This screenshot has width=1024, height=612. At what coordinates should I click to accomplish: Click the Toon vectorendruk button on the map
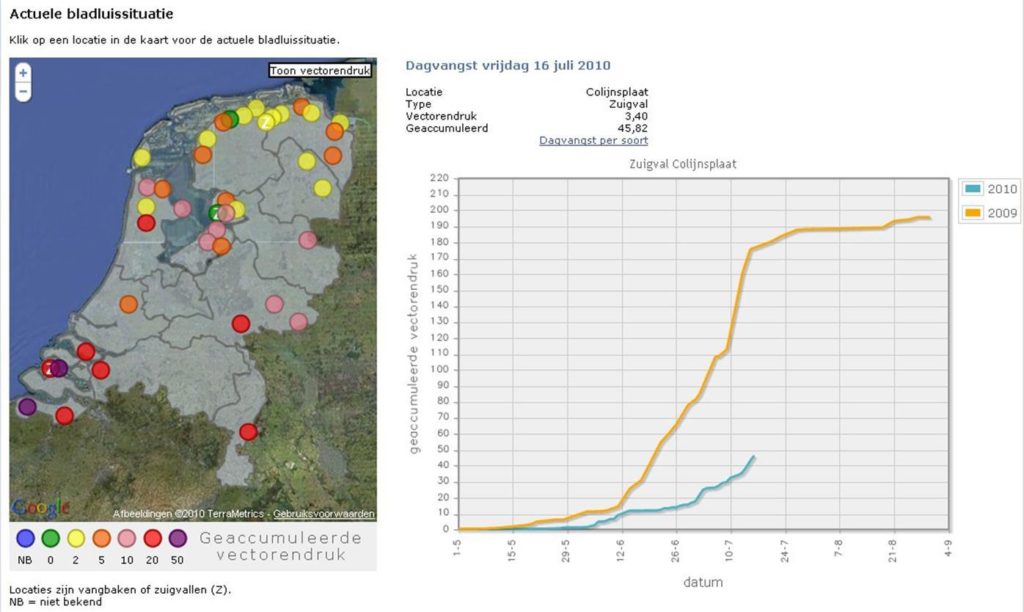(320, 71)
